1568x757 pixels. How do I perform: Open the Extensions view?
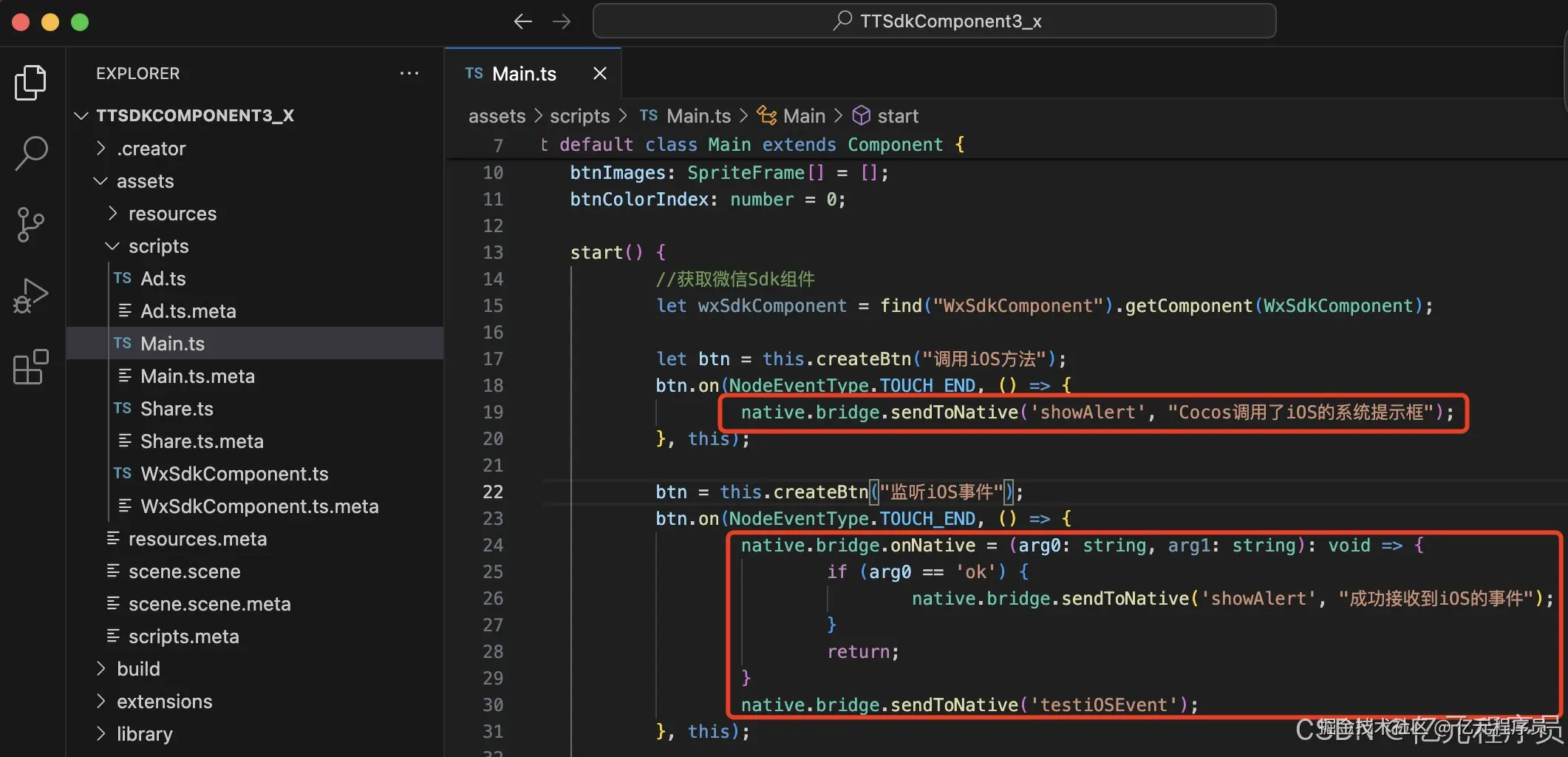30,367
